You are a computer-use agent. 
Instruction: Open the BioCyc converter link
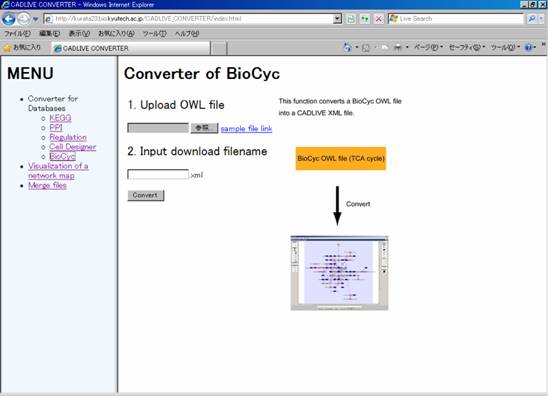tap(63, 157)
